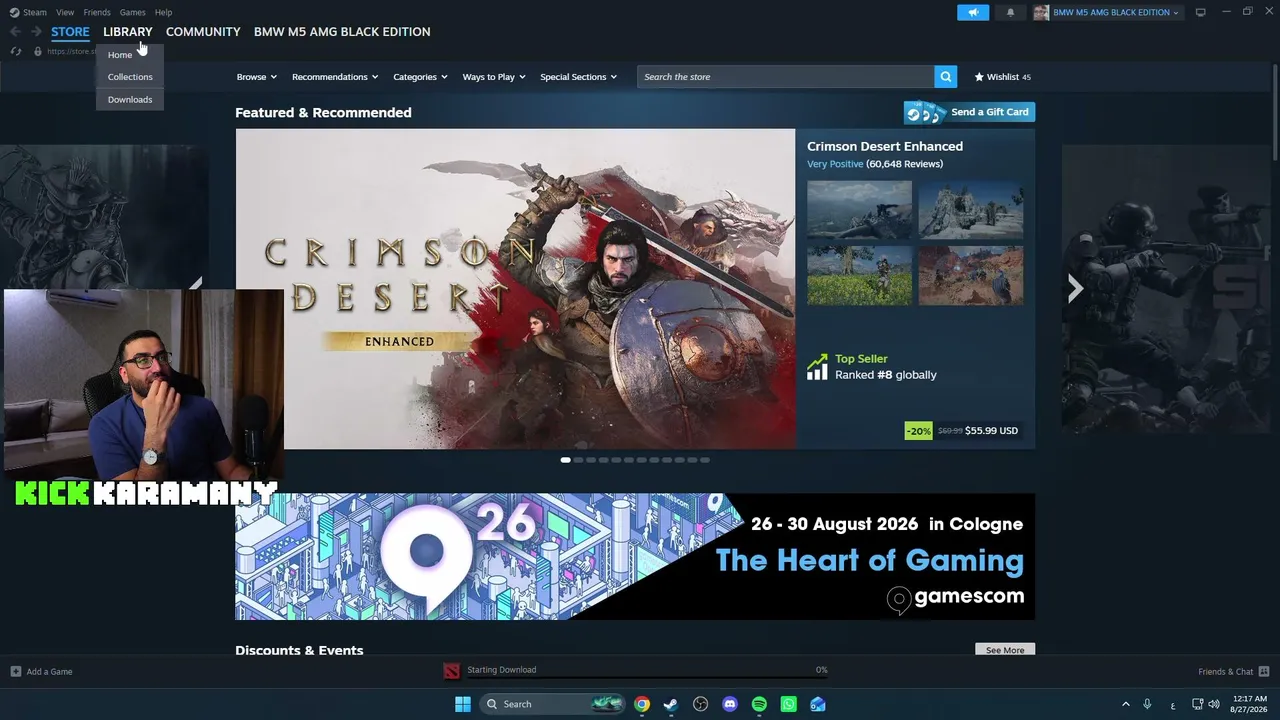This screenshot has width=1280, height=720.
Task: Expand the Ways to Play dropdown
Action: click(494, 77)
